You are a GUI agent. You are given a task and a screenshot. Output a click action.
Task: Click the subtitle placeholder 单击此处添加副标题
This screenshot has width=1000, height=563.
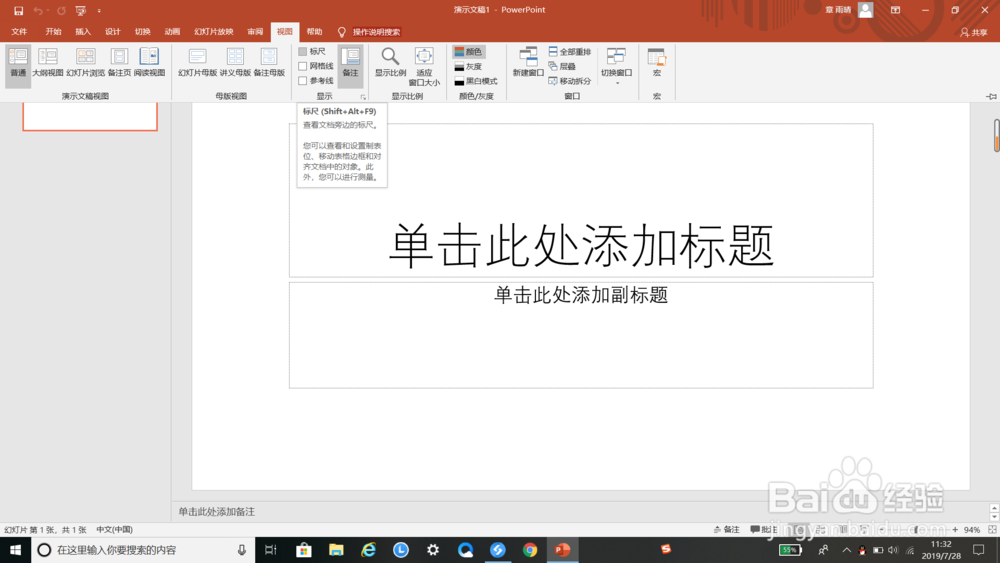(x=581, y=295)
